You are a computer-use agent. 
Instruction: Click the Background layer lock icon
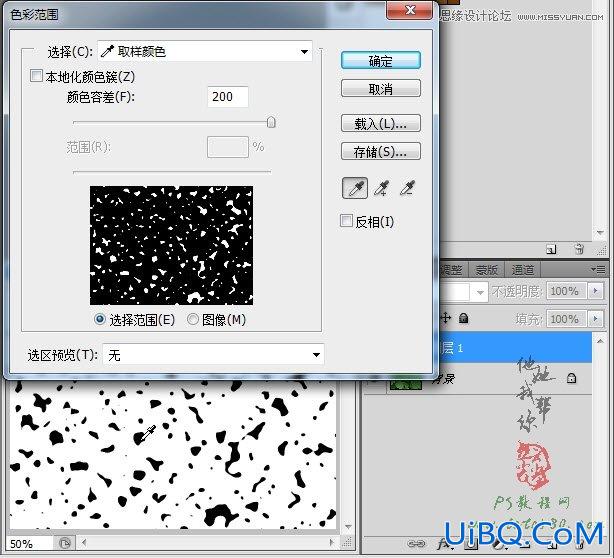coord(571,378)
